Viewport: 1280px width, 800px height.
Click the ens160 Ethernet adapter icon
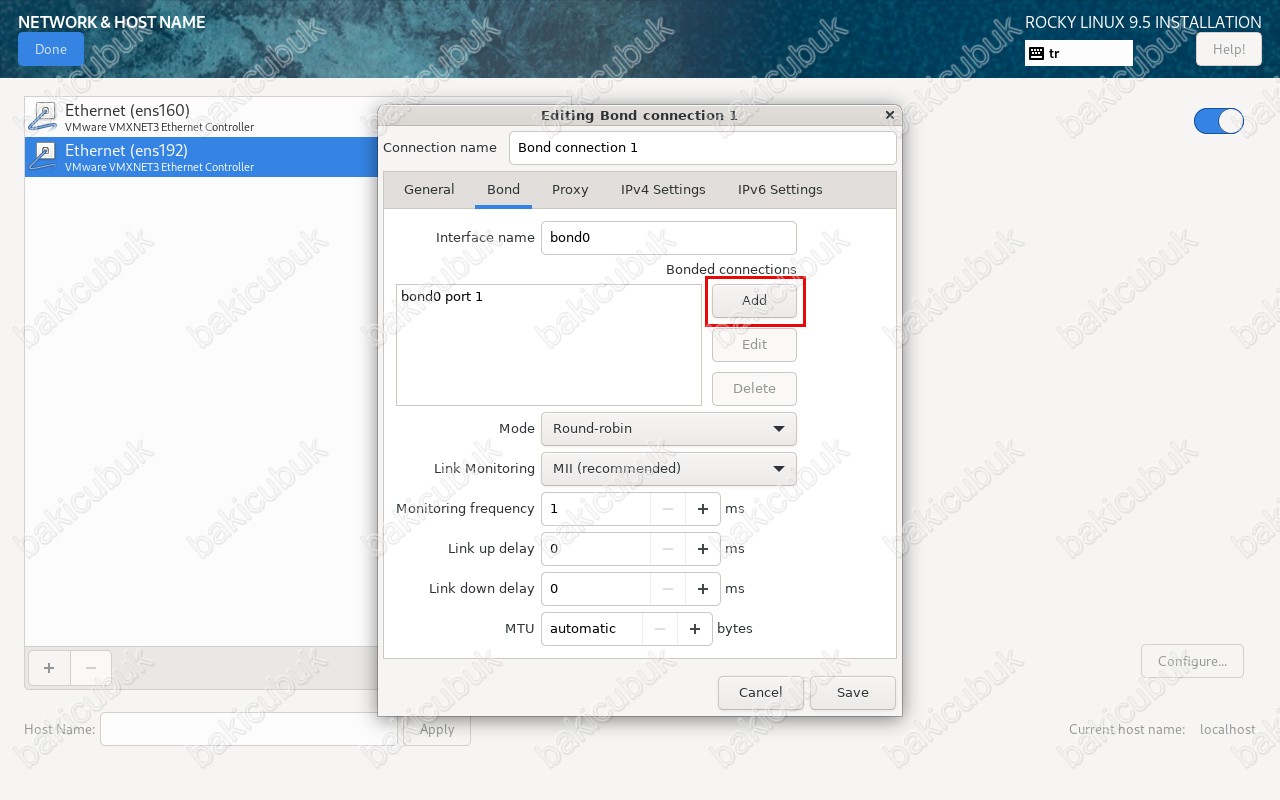(42, 117)
